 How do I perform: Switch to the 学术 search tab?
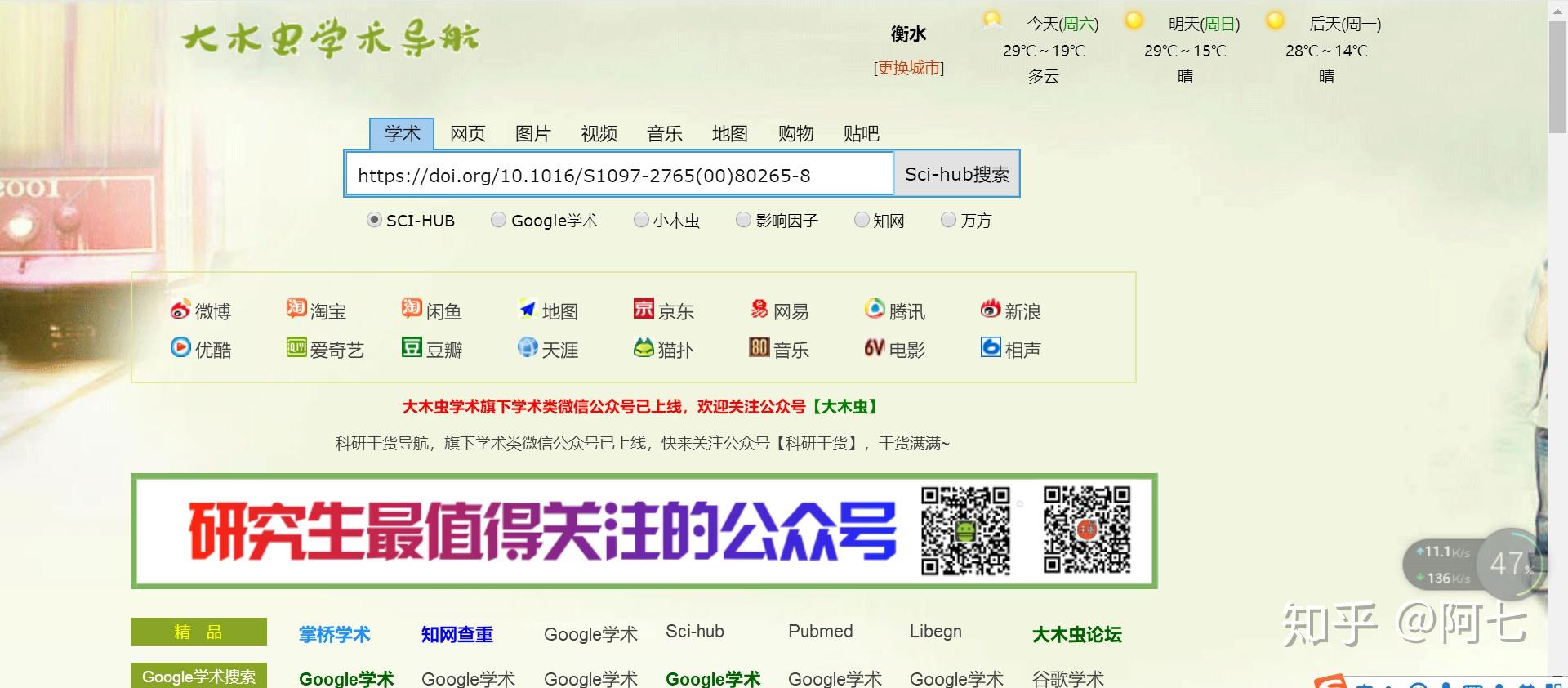[402, 133]
